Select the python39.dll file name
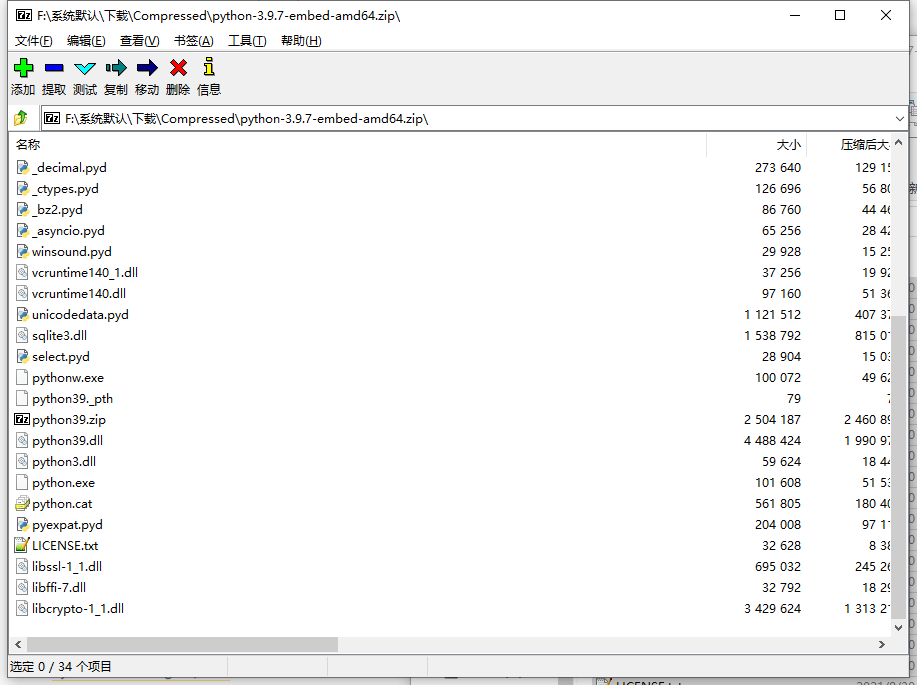Screen dimensions: 917x685 pos(67,440)
